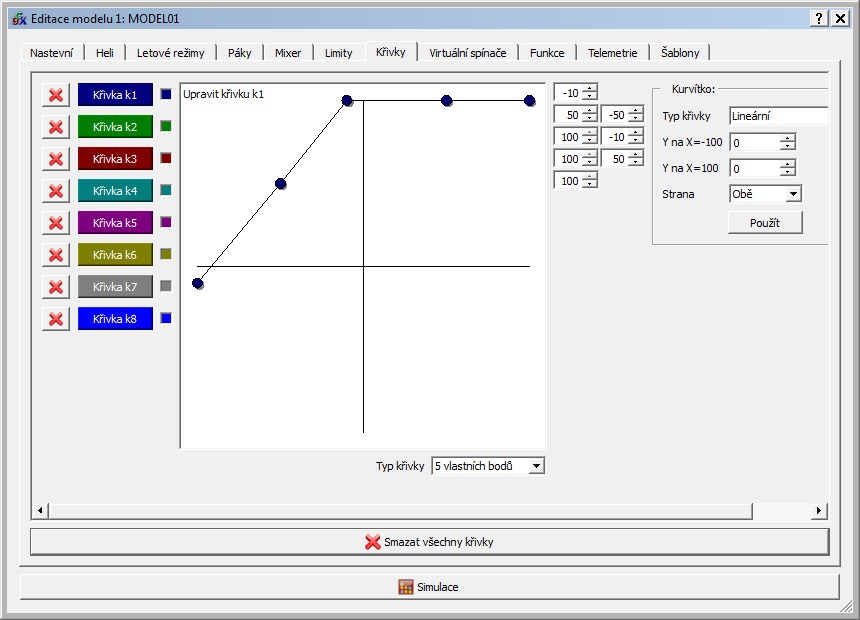Switch to the Mixer tab

click(x=288, y=53)
